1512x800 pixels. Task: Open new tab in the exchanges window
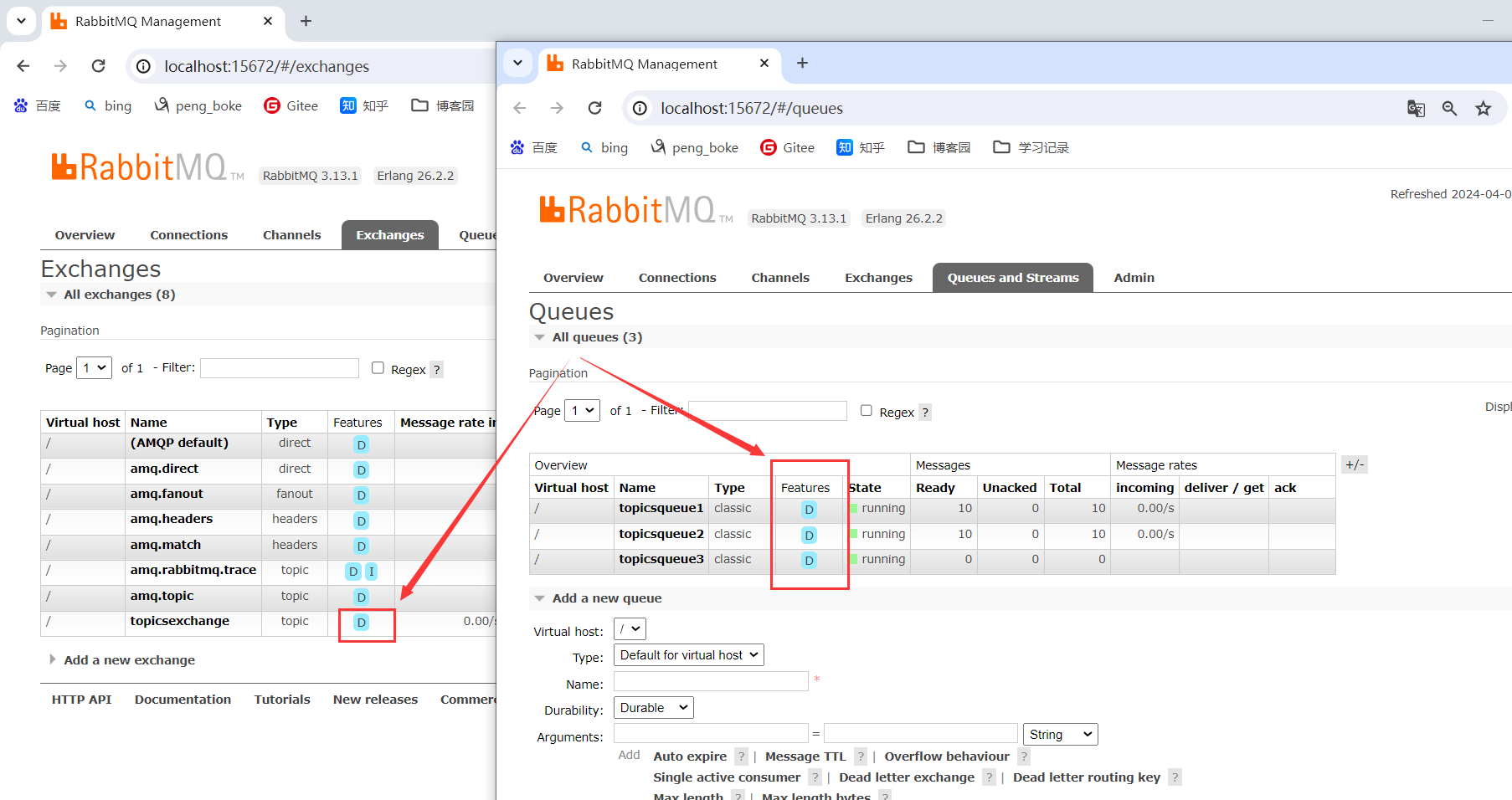pos(306,21)
